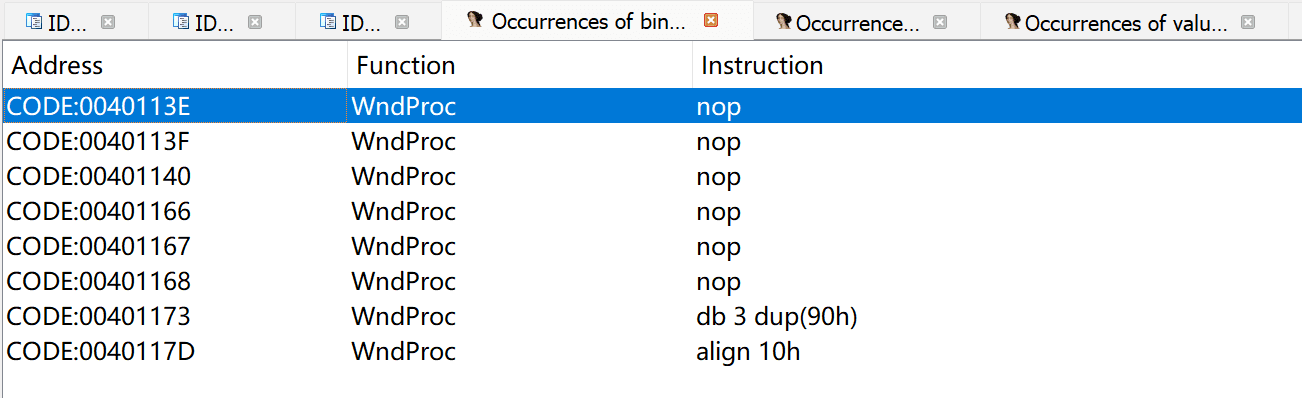Activate the middle Occurrence tab
The width and height of the screenshot is (1302, 398).
point(857,23)
